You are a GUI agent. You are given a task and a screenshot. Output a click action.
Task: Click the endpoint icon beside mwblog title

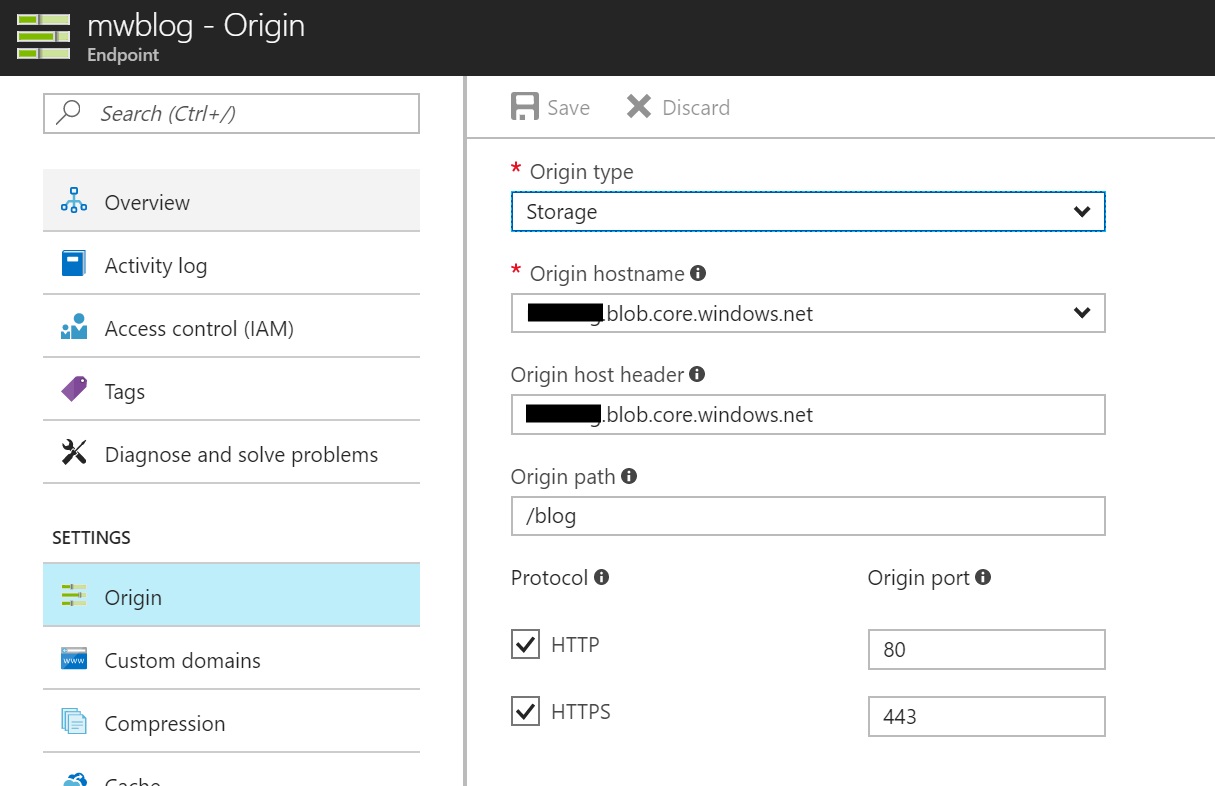click(x=44, y=37)
